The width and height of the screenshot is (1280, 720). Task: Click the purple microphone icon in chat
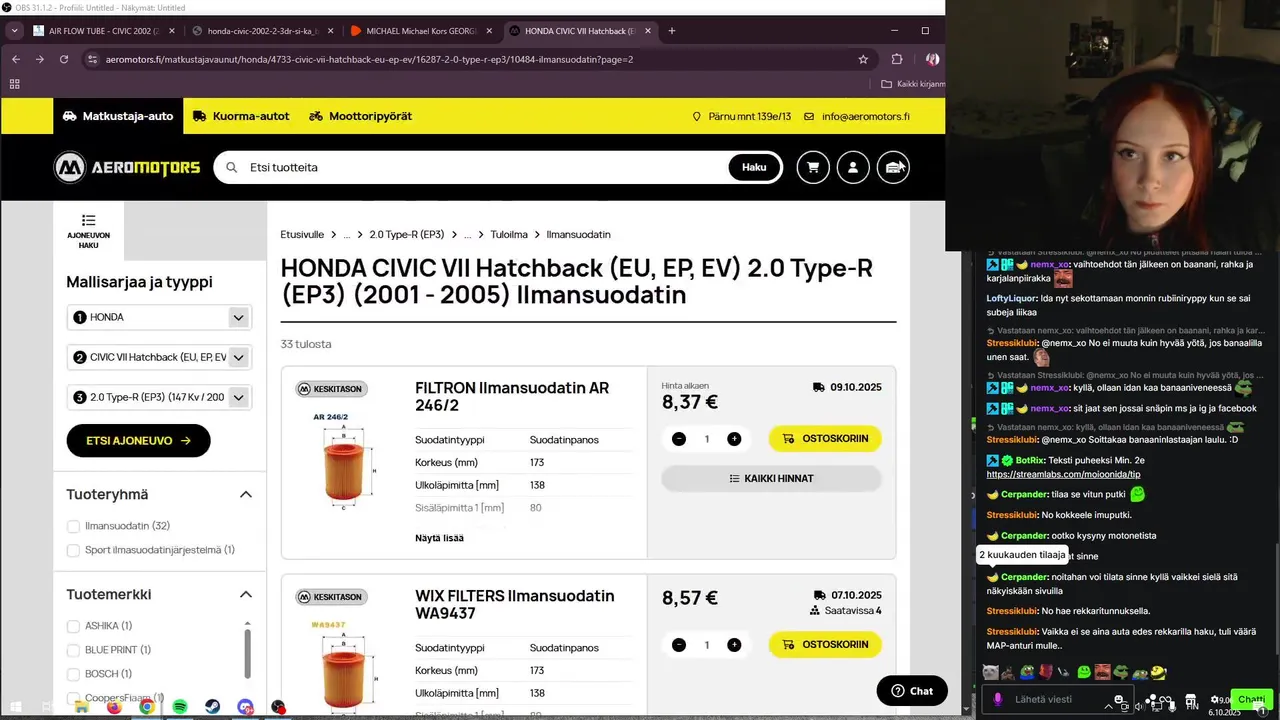pyautogui.click(x=997, y=700)
